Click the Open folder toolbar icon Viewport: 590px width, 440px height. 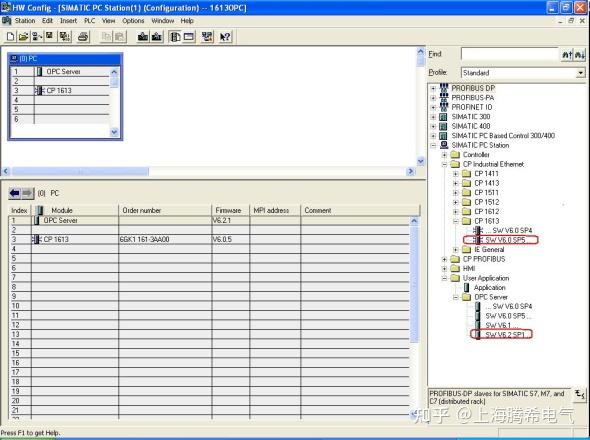pyautogui.click(x=24, y=37)
